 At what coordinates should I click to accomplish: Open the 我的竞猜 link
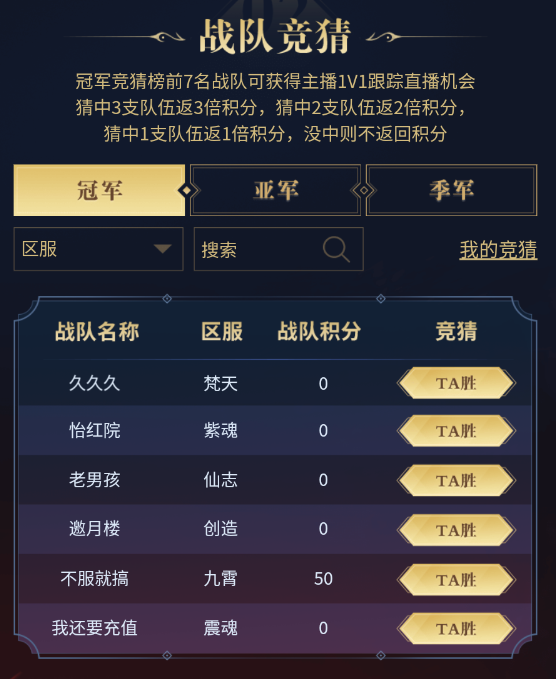click(498, 250)
